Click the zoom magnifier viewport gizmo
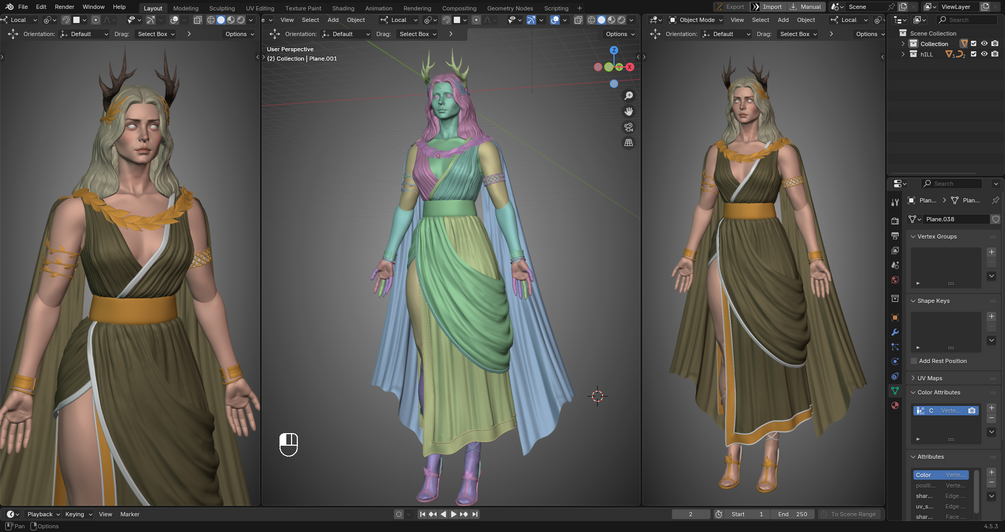The height and width of the screenshot is (532, 1005). [x=629, y=96]
